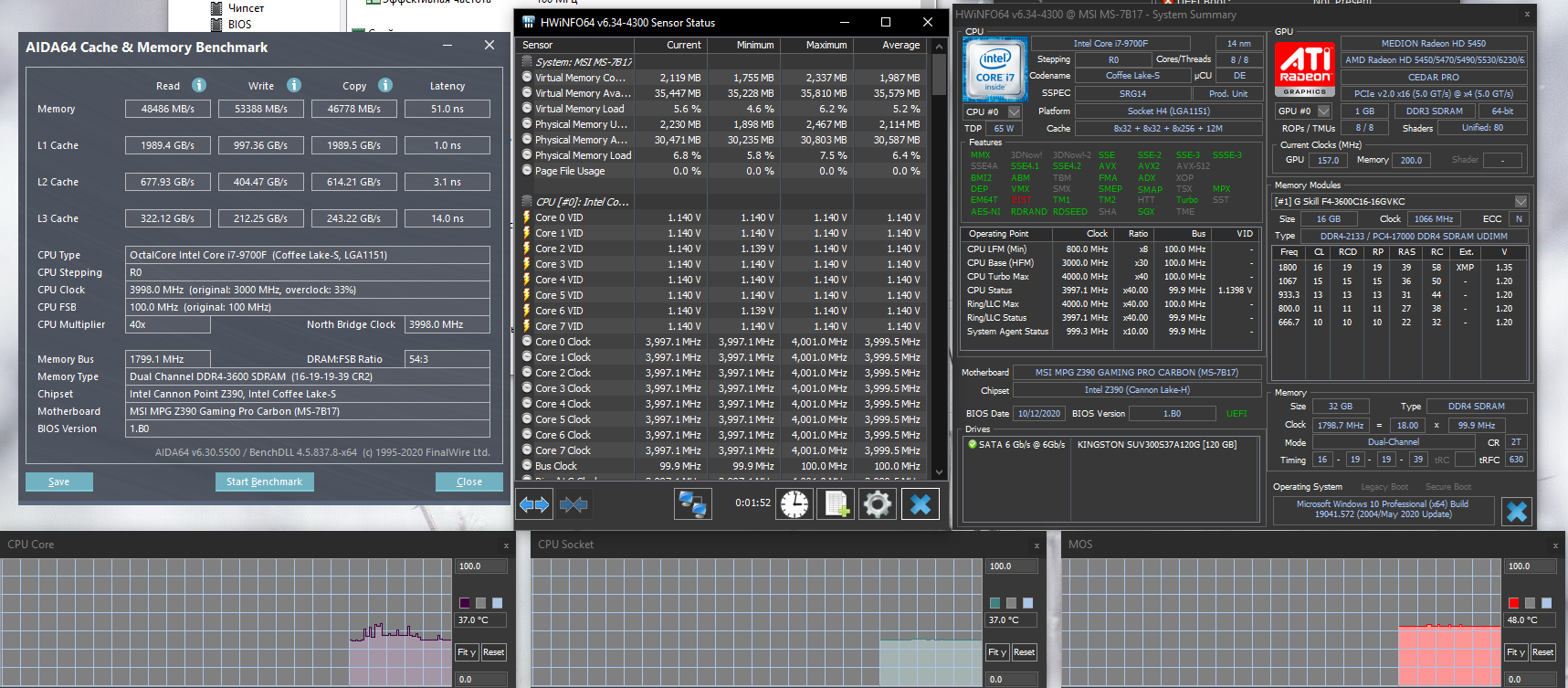1568x688 pixels.
Task: Click the blue X icon in System Summary
Action: [x=1517, y=512]
